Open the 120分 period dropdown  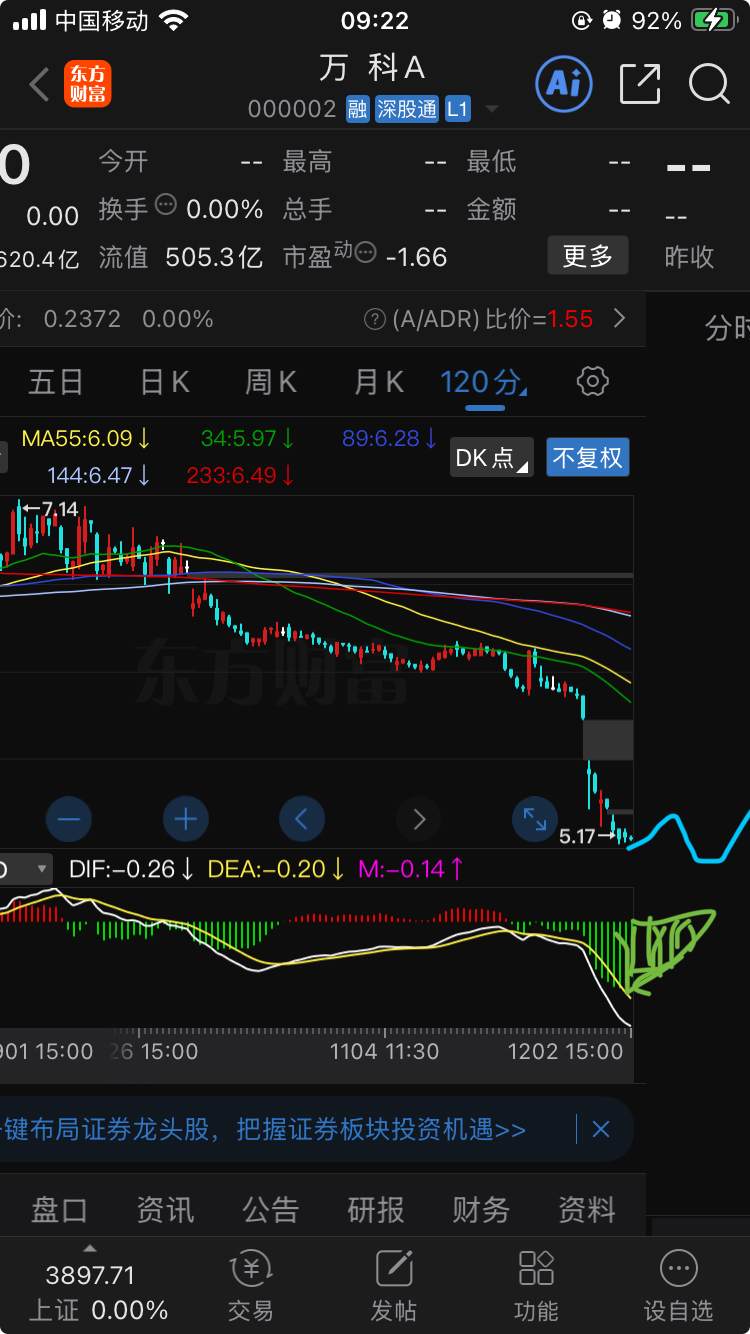click(484, 381)
